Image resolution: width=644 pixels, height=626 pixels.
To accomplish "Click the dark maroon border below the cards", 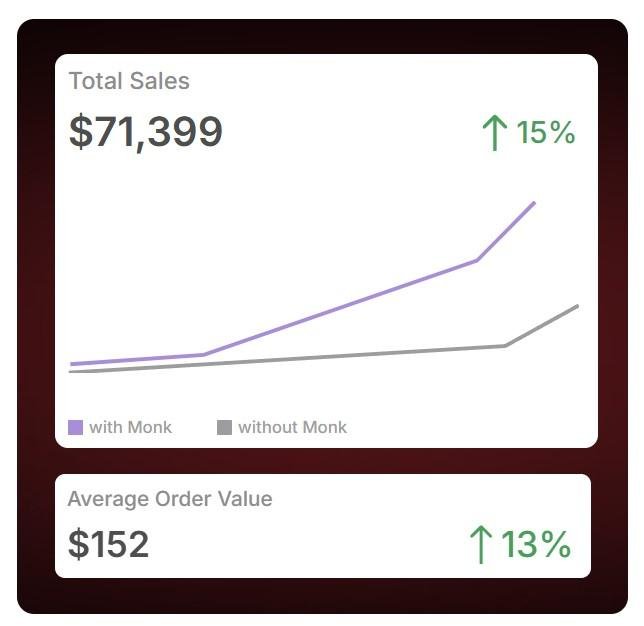I will tap(322, 596).
